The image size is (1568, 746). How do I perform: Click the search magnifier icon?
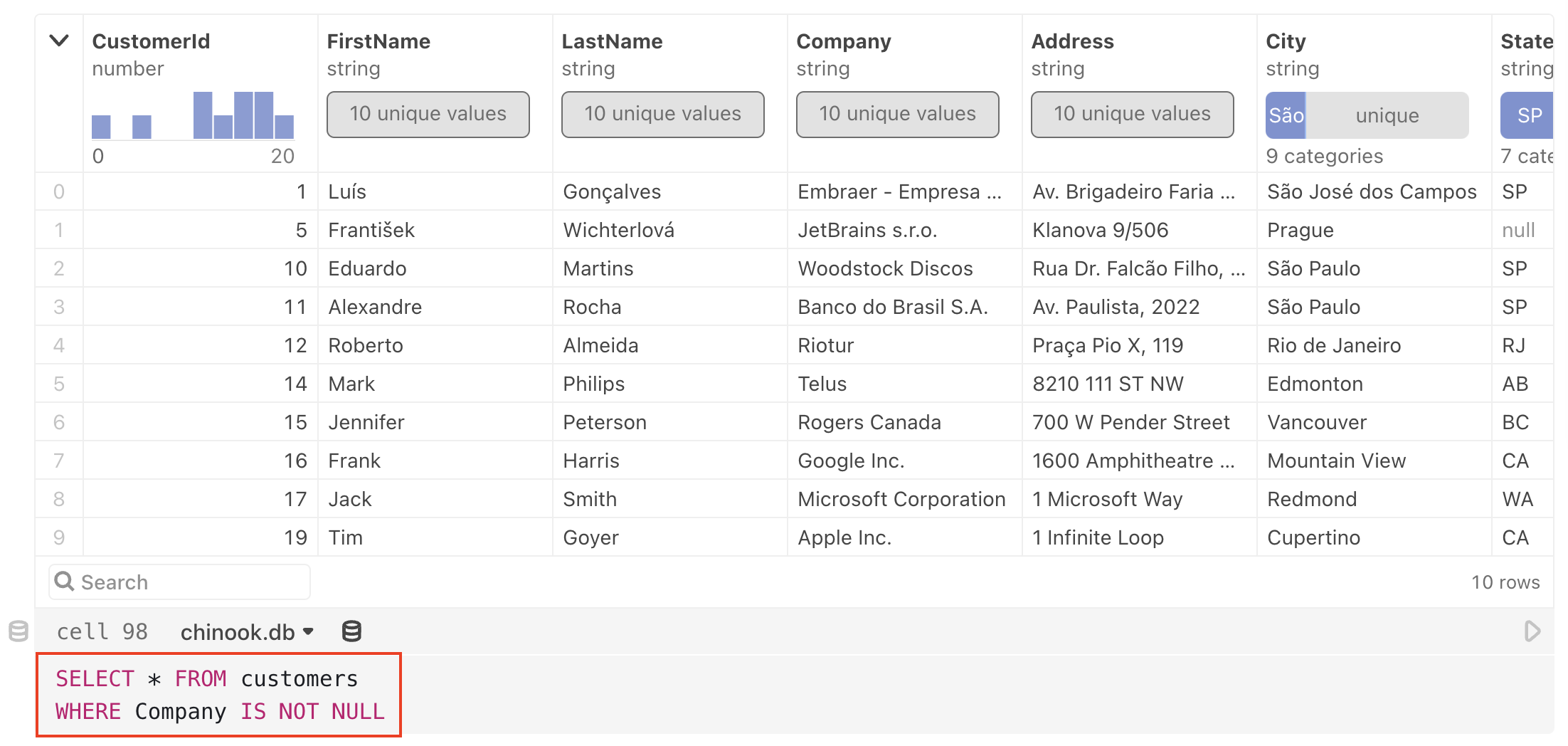click(x=65, y=582)
